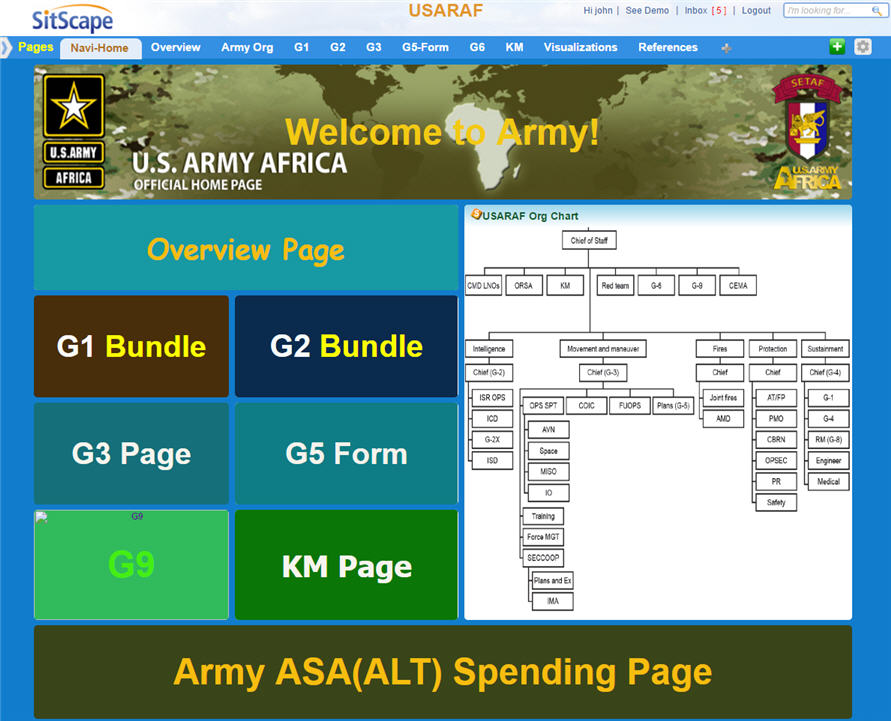Open the Army ASA(ALT) Spending Page tile
The height and width of the screenshot is (721, 891).
(x=443, y=672)
